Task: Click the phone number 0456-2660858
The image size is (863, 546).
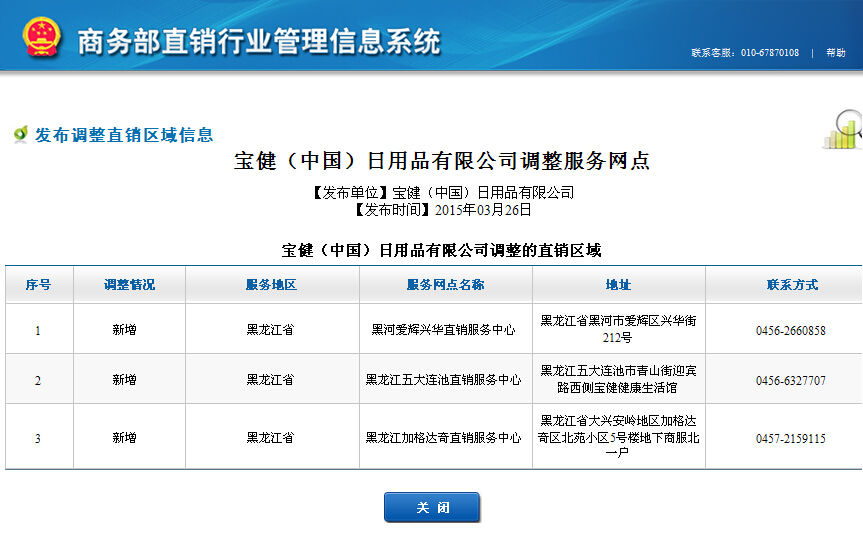Action: pyautogui.click(x=790, y=330)
